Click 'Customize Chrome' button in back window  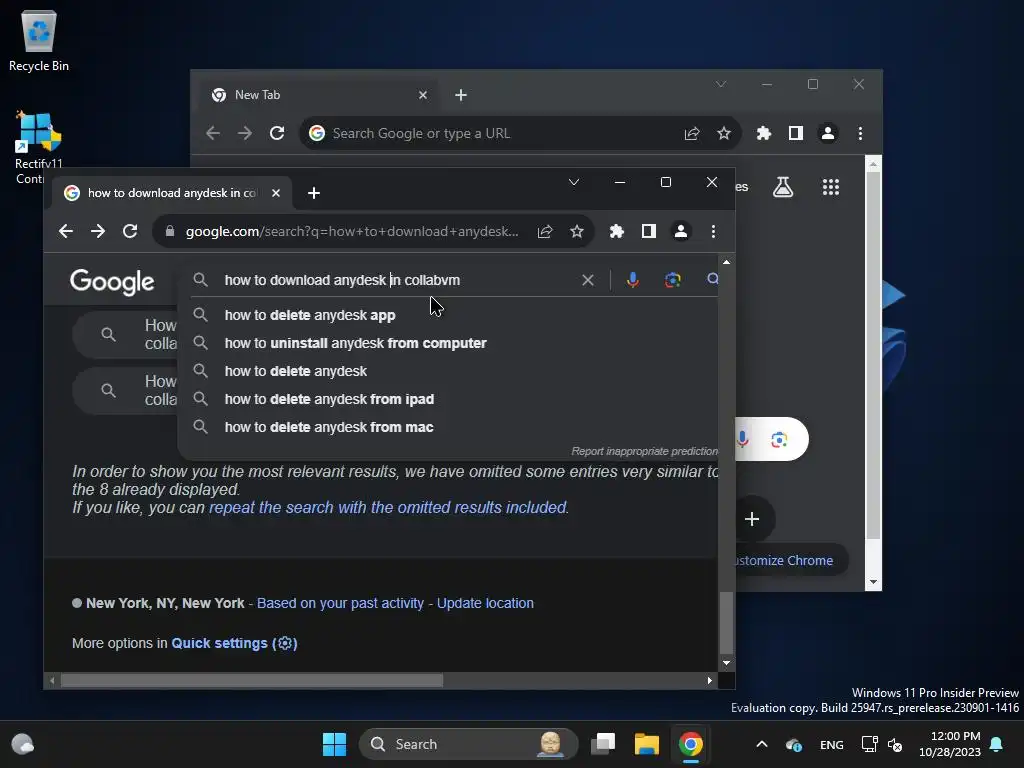pyautogui.click(x=792, y=560)
